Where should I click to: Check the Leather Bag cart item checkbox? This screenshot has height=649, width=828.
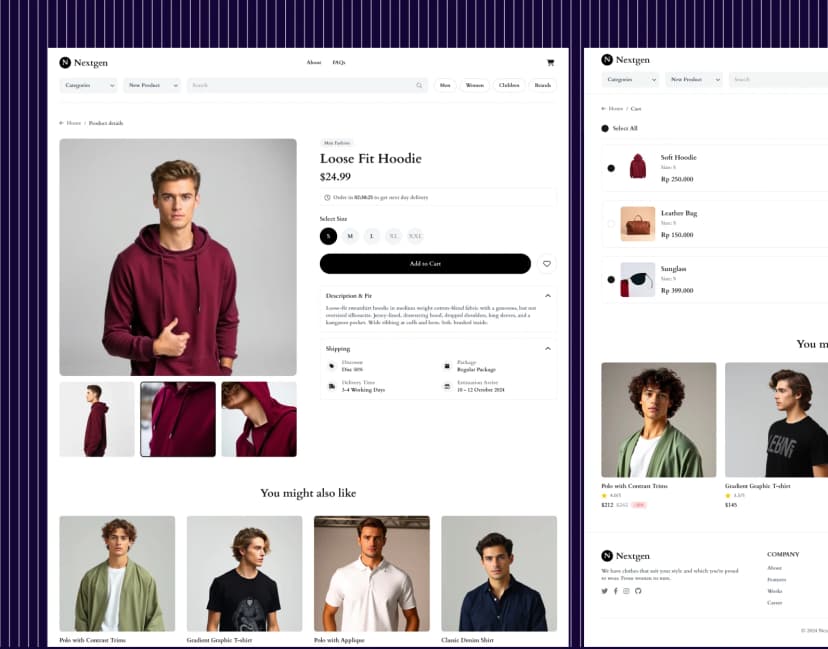coord(611,223)
